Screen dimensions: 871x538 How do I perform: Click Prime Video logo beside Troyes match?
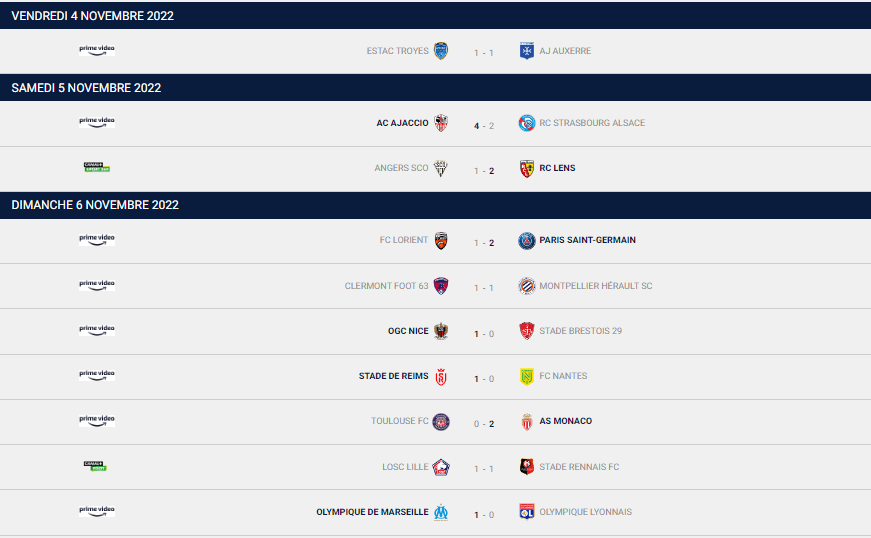pos(97,50)
